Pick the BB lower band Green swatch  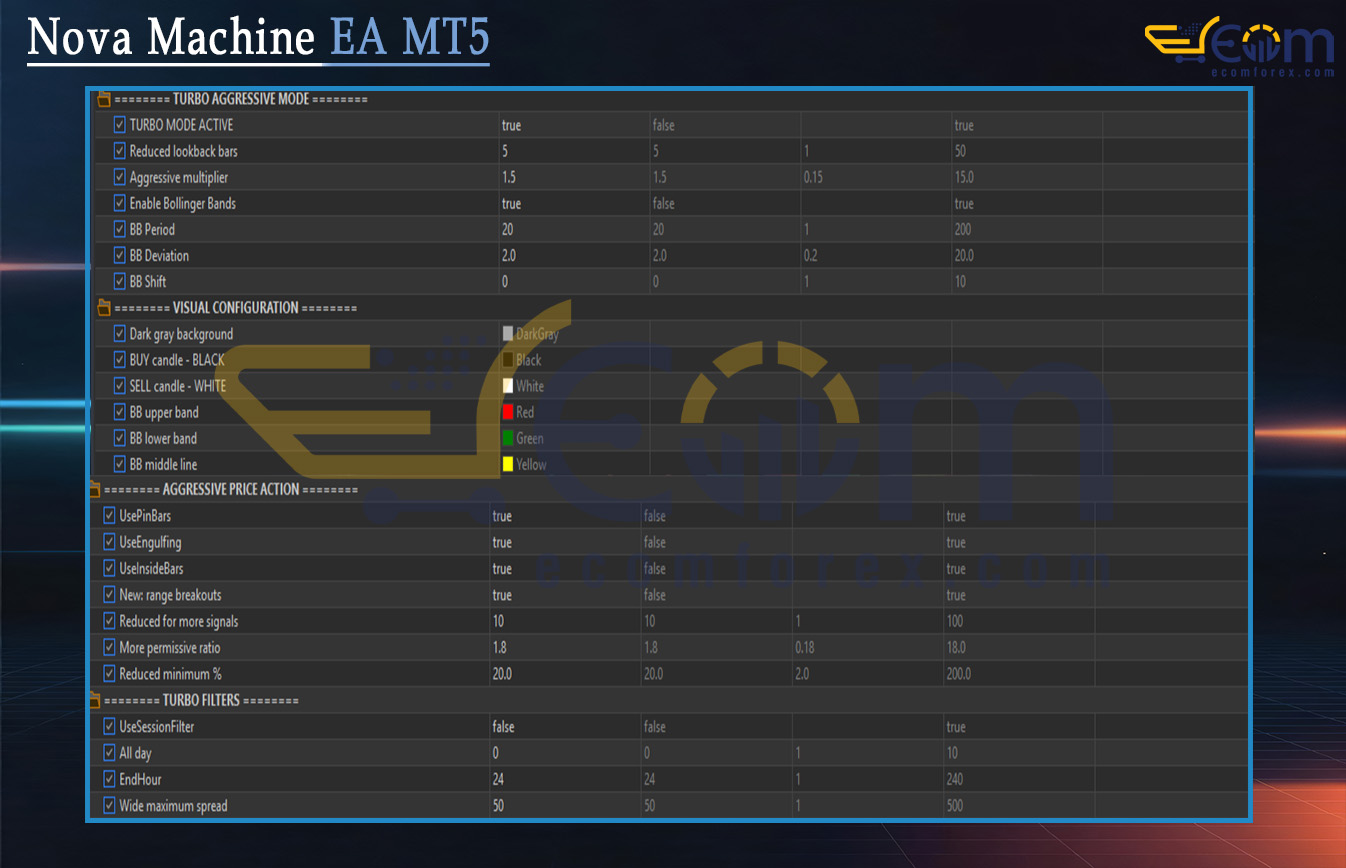[x=508, y=438]
